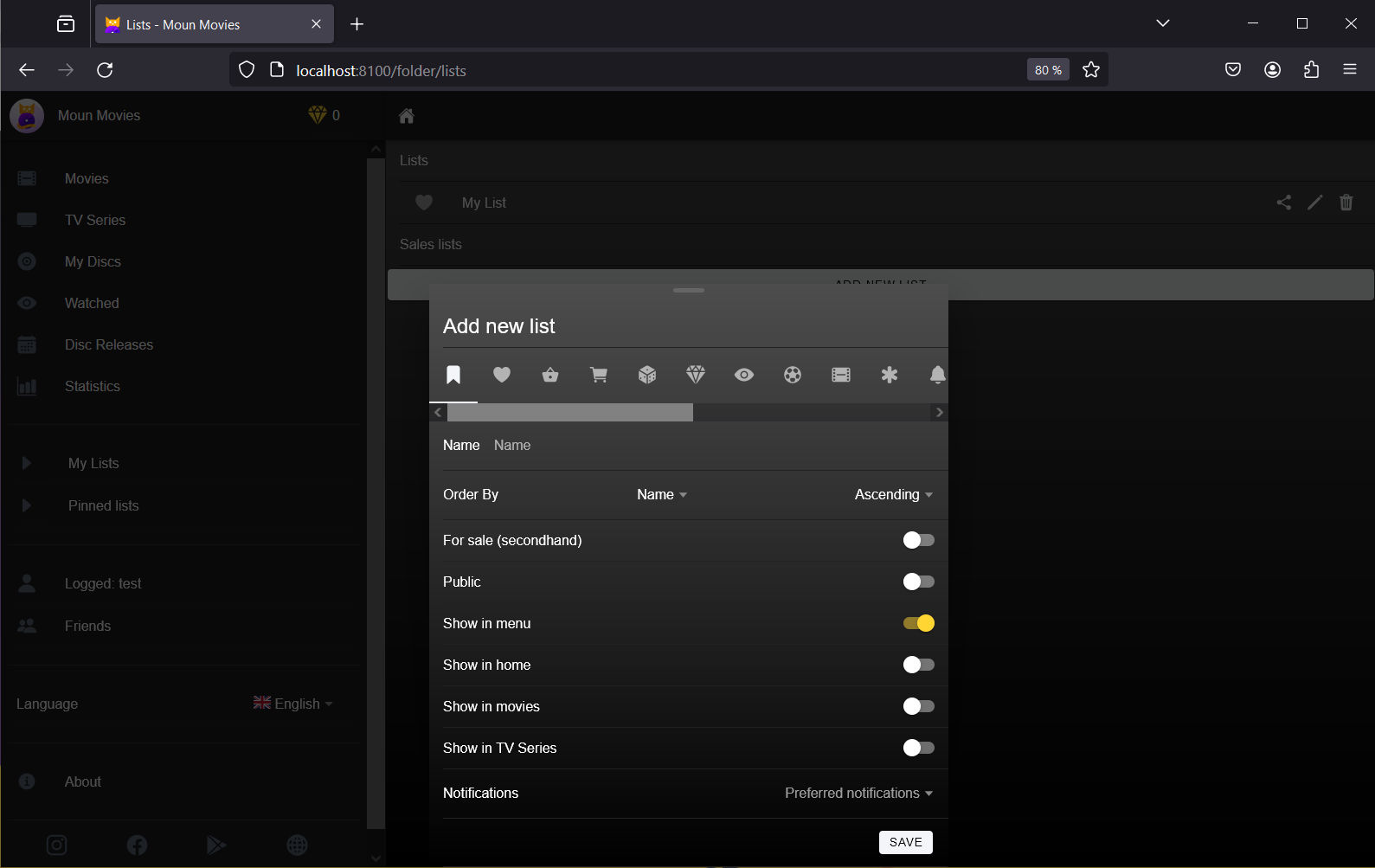Click the Name input field
The width and height of the screenshot is (1375, 868).
pyautogui.click(x=710, y=446)
